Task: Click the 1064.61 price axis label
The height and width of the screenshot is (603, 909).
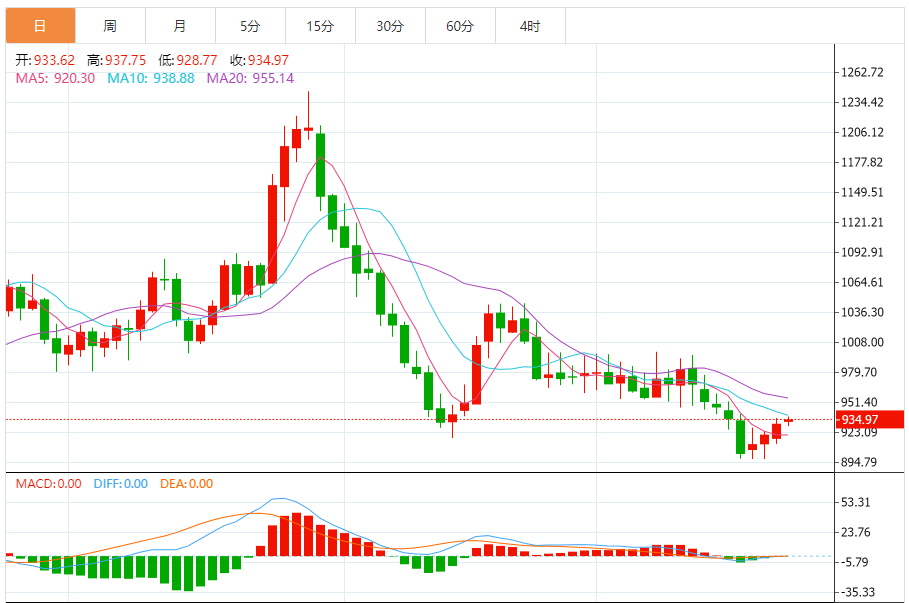Action: click(x=862, y=282)
